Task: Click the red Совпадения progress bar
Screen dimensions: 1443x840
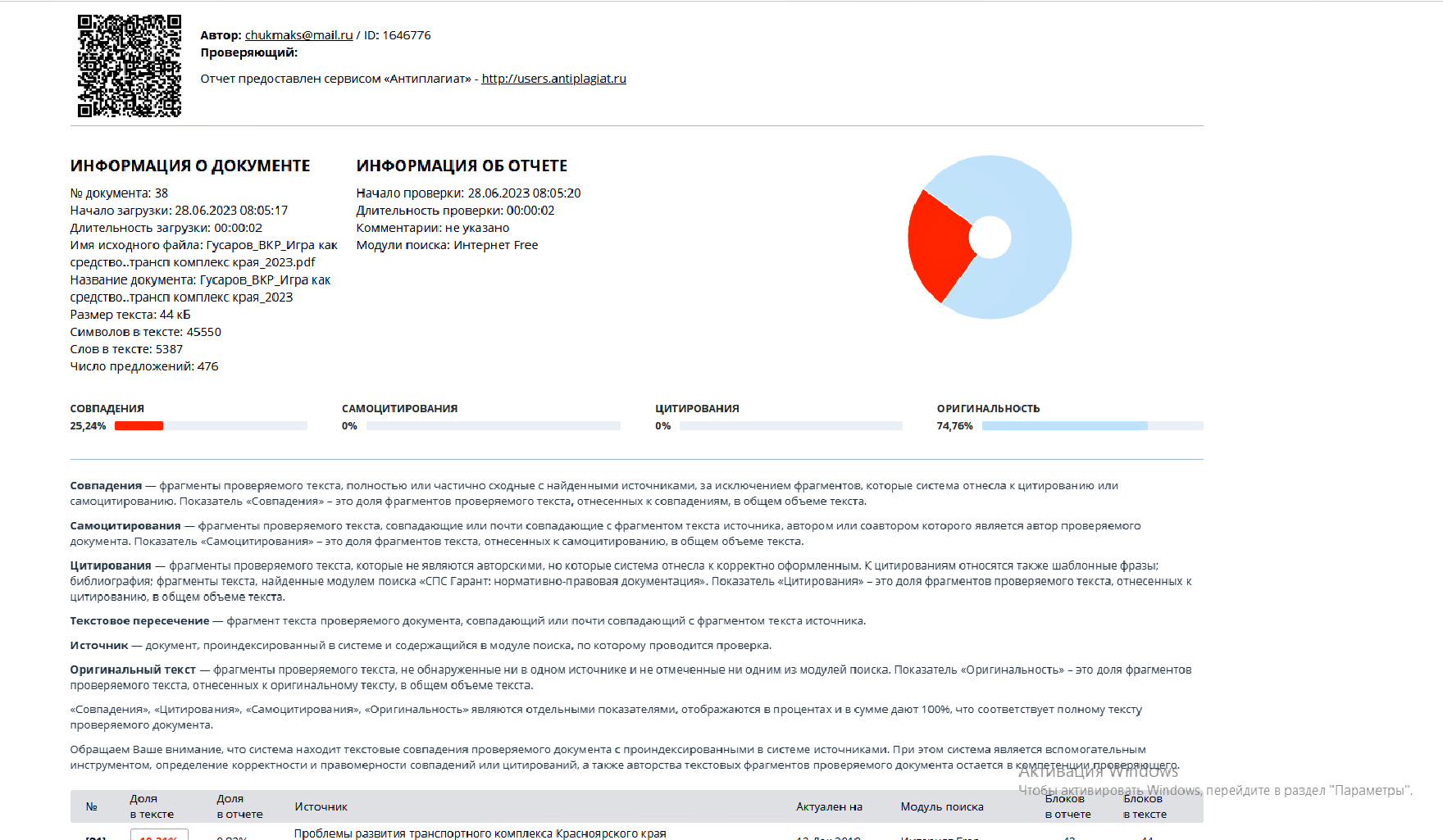Action: tap(139, 426)
